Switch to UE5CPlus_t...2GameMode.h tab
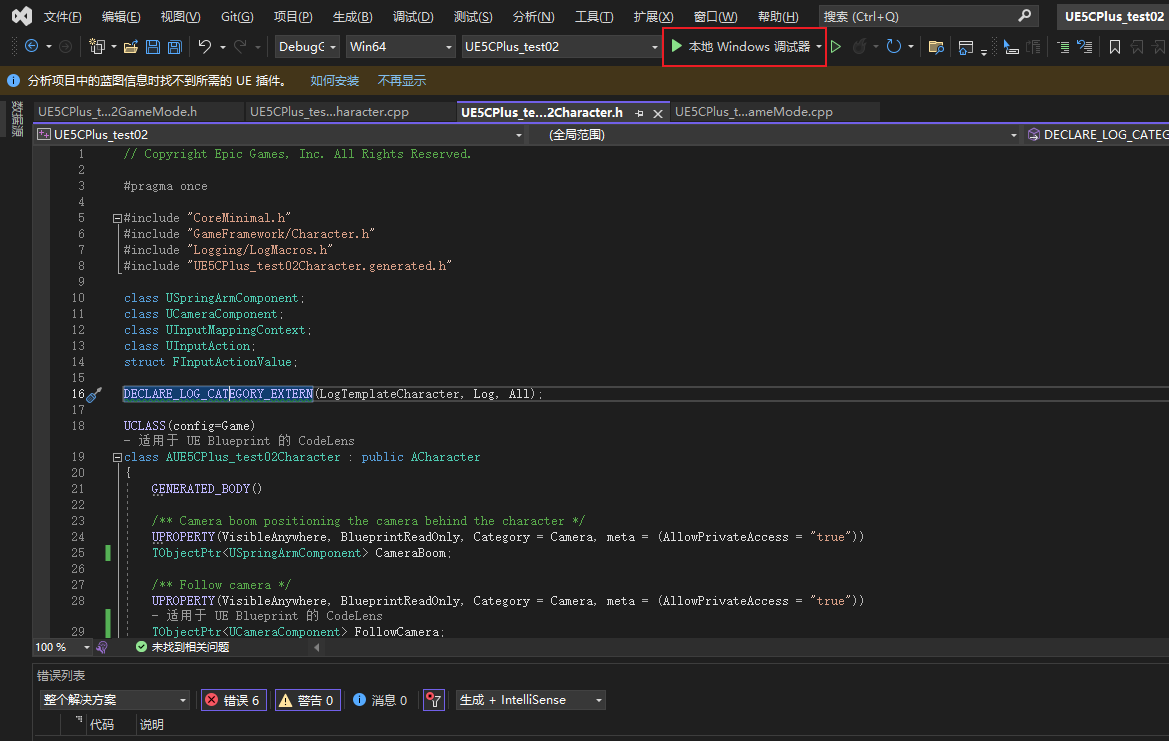This screenshot has height=741, width=1169. point(117,112)
